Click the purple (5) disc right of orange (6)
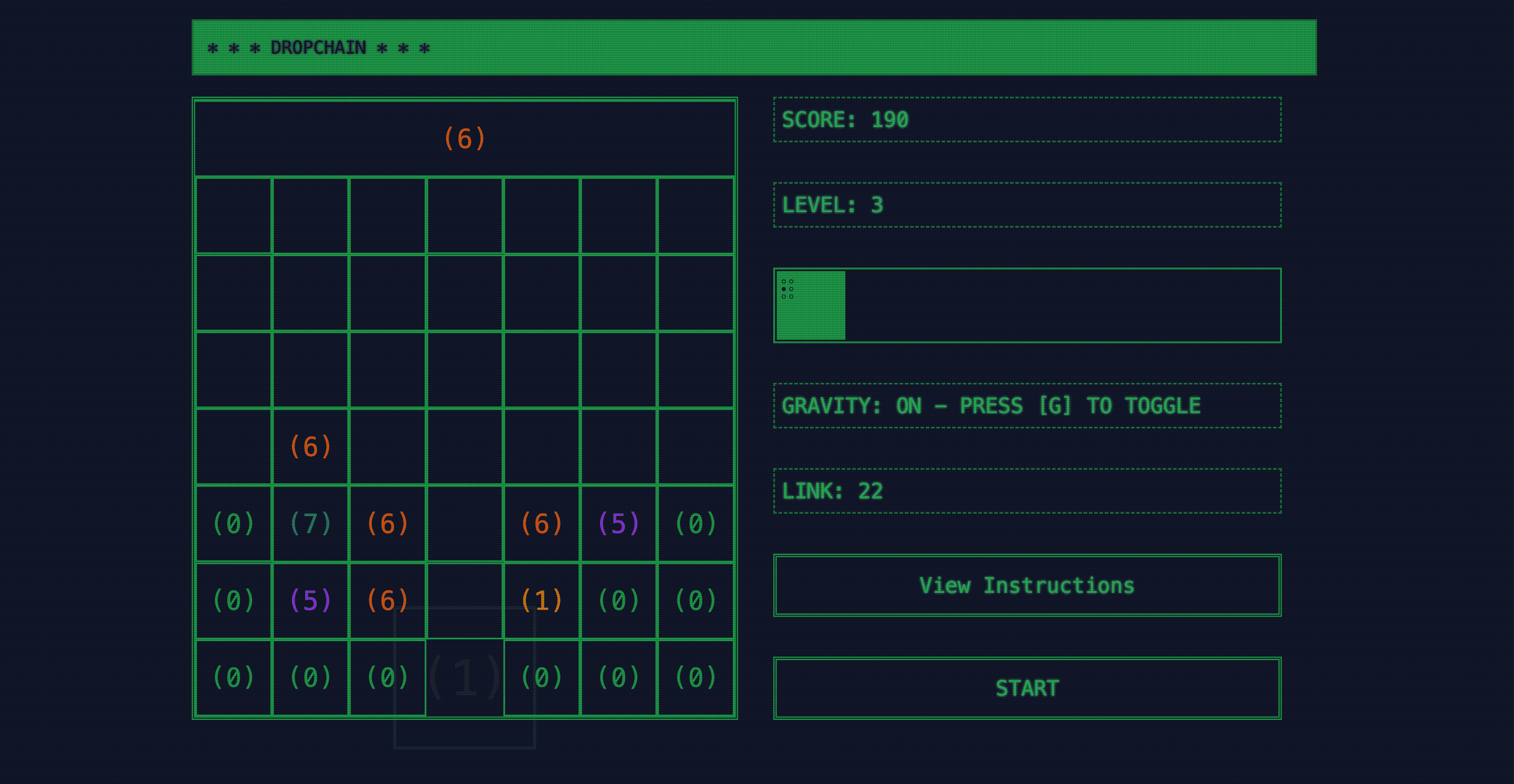 coord(618,524)
